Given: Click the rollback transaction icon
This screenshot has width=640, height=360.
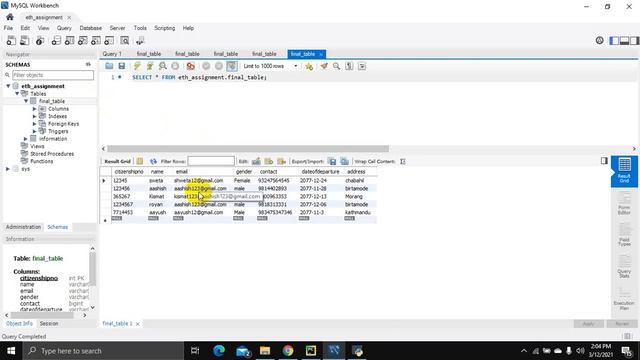Looking at the screenshot, I should click(219, 66).
